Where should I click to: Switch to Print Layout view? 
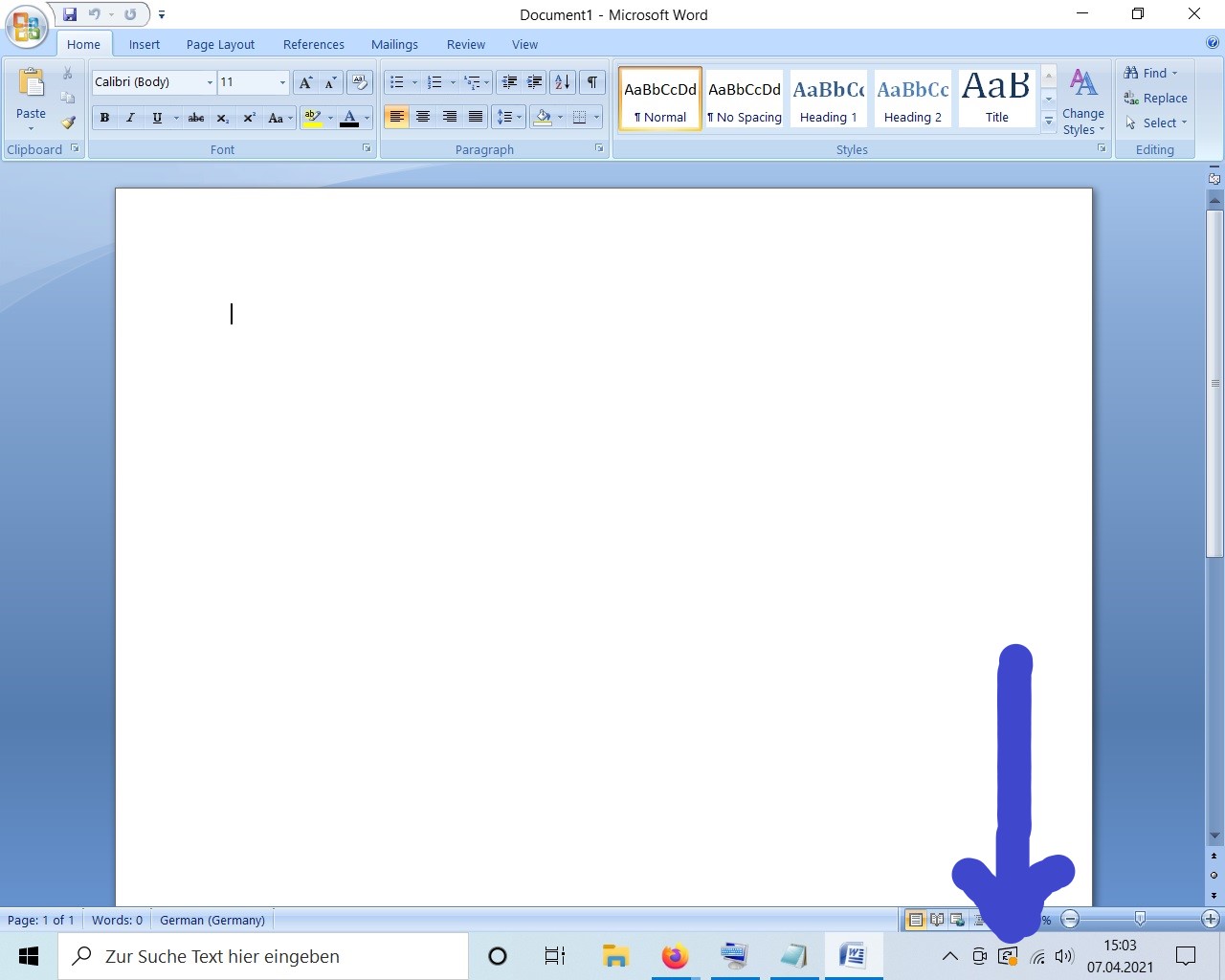(x=916, y=920)
